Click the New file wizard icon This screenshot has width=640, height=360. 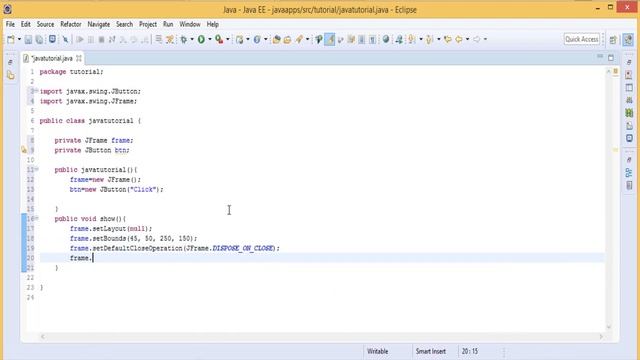(x=11, y=39)
